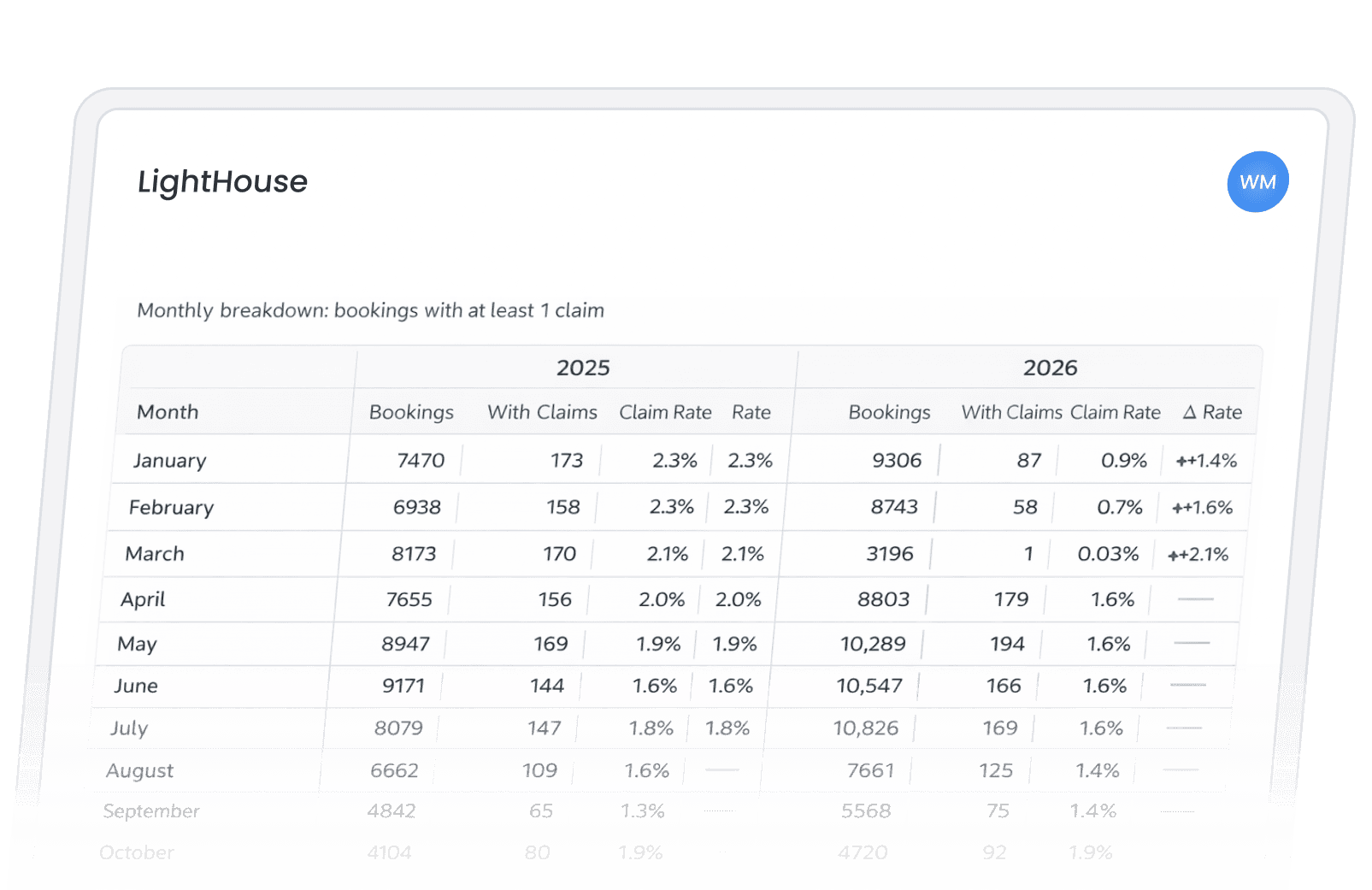Click July 2026 bookings value 10,826
Screen dimensions: 1372x890
866,728
